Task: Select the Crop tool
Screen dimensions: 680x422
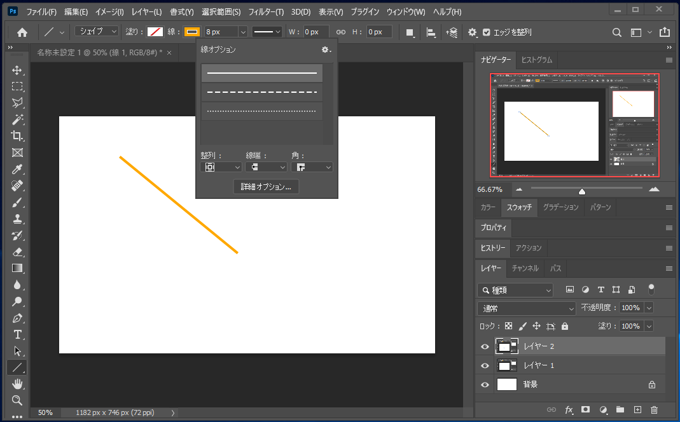Action: (17, 136)
